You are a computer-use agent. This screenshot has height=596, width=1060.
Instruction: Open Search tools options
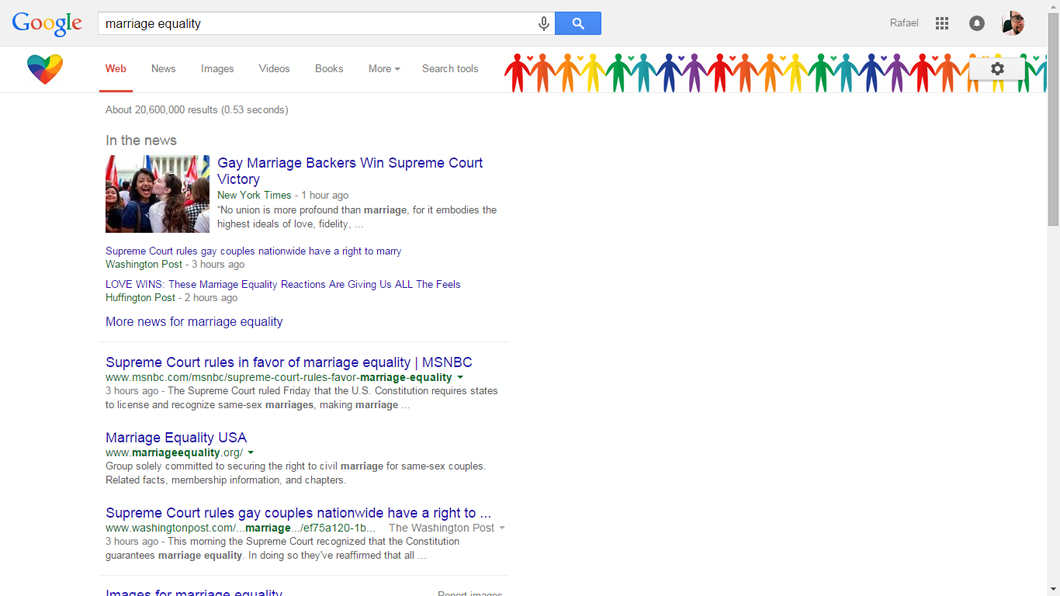450,69
